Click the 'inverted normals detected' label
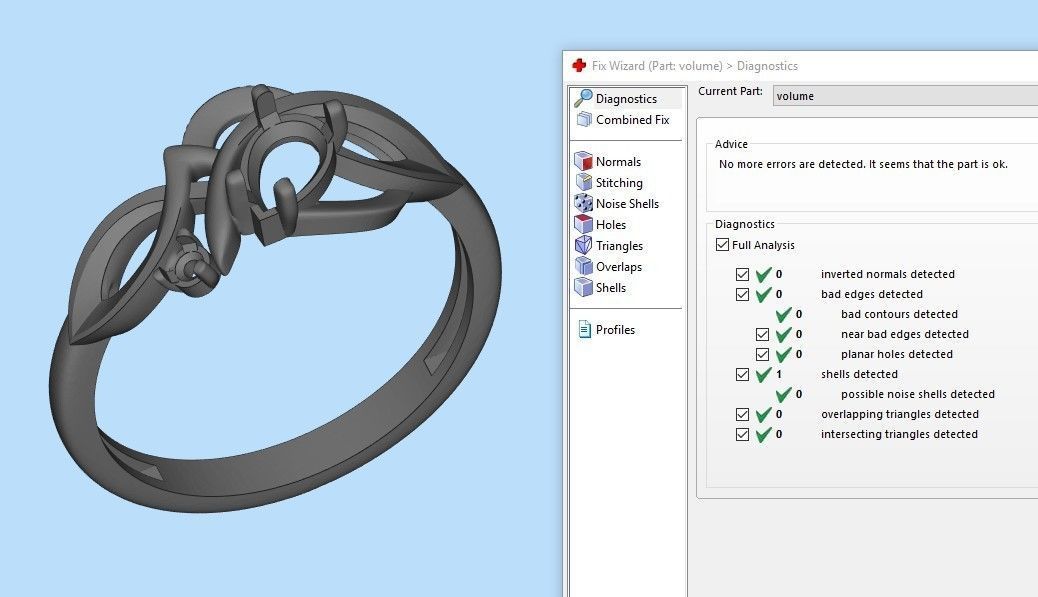 pos(888,274)
